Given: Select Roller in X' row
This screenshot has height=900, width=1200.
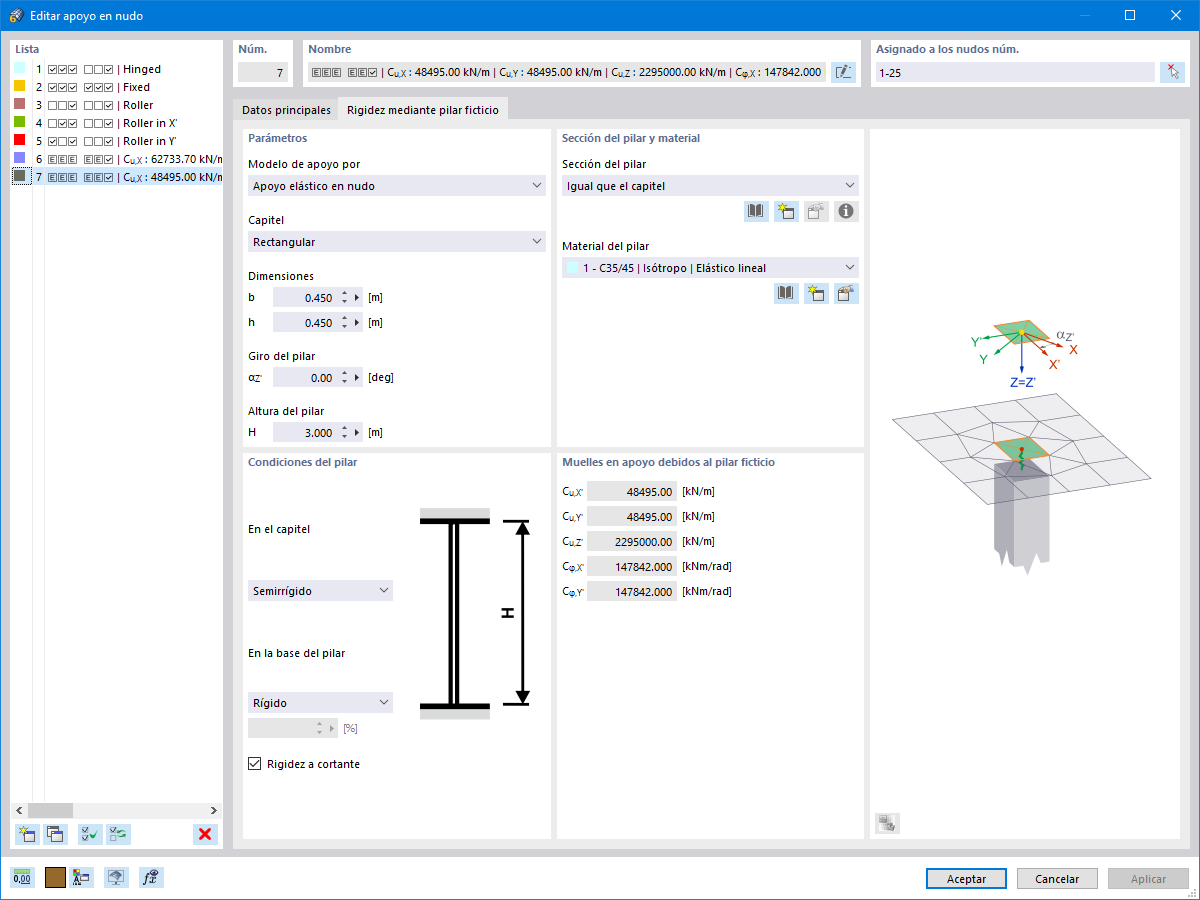Looking at the screenshot, I should tap(117, 123).
